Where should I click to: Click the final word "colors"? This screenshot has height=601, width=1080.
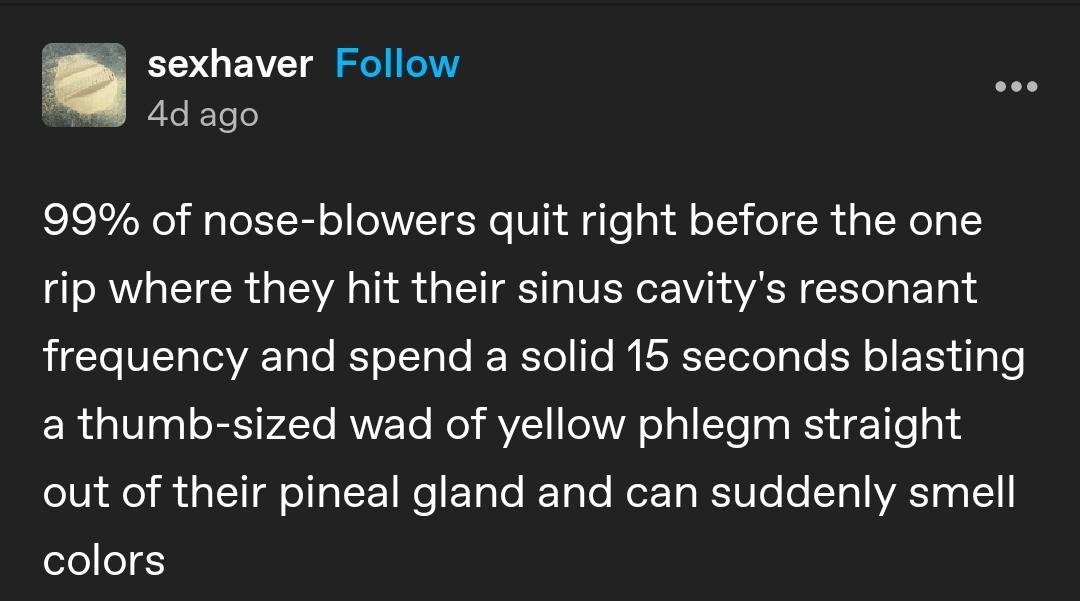[x=103, y=560]
